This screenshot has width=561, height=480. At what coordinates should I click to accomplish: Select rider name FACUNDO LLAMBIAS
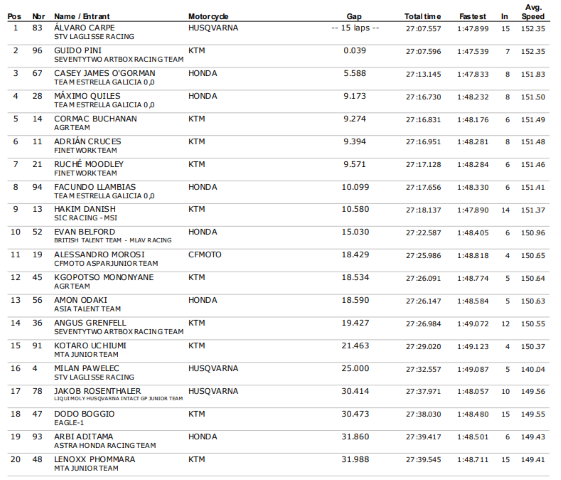[95, 187]
